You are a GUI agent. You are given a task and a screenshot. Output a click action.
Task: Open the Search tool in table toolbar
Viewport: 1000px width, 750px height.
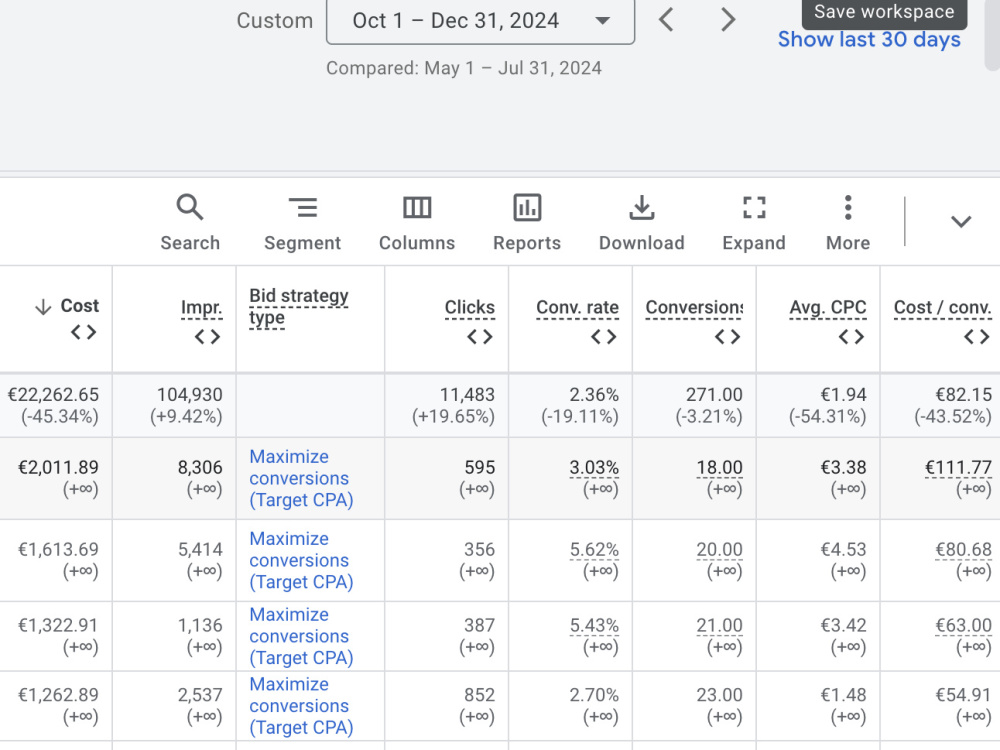[190, 223]
